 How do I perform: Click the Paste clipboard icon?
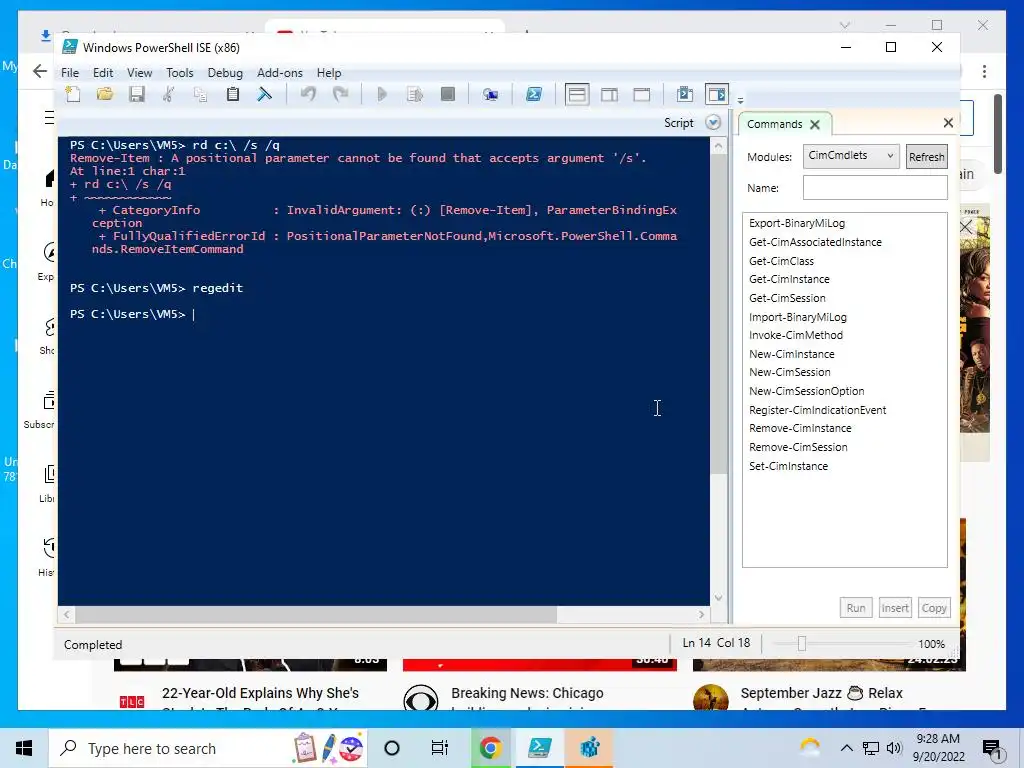coord(232,94)
